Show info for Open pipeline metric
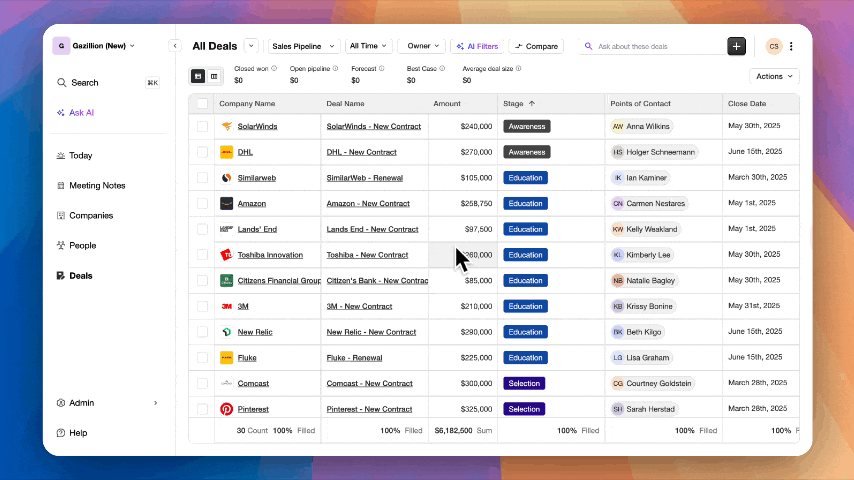Viewport: 854px width, 480px height. click(336, 69)
